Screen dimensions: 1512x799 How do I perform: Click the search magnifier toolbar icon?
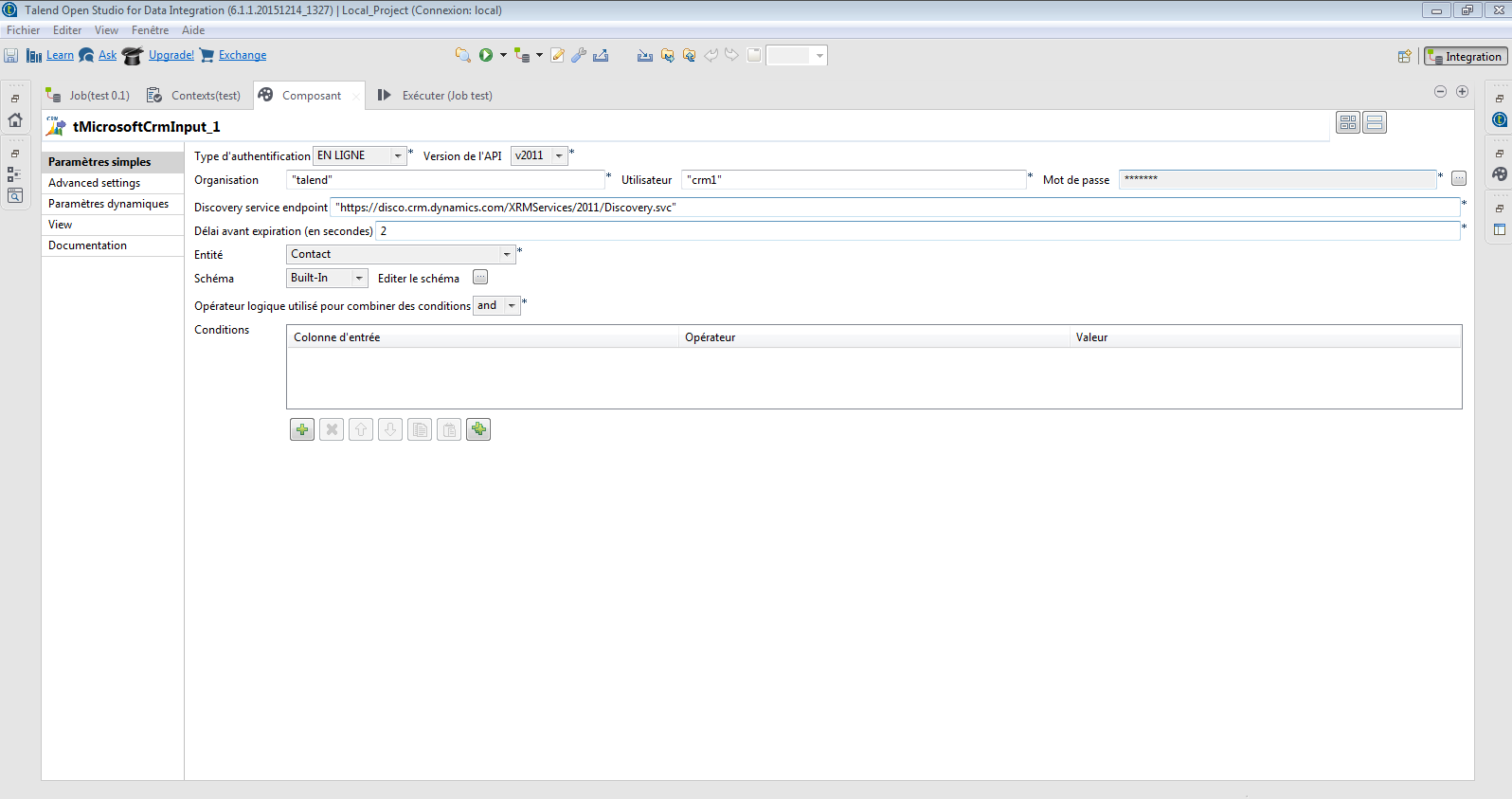coord(462,55)
